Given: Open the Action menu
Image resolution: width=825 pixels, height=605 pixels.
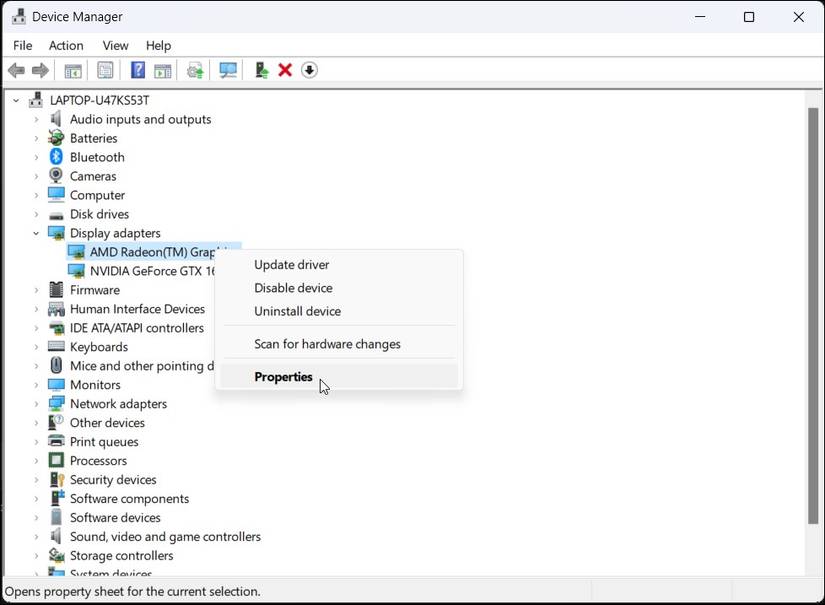Looking at the screenshot, I should 66,45.
